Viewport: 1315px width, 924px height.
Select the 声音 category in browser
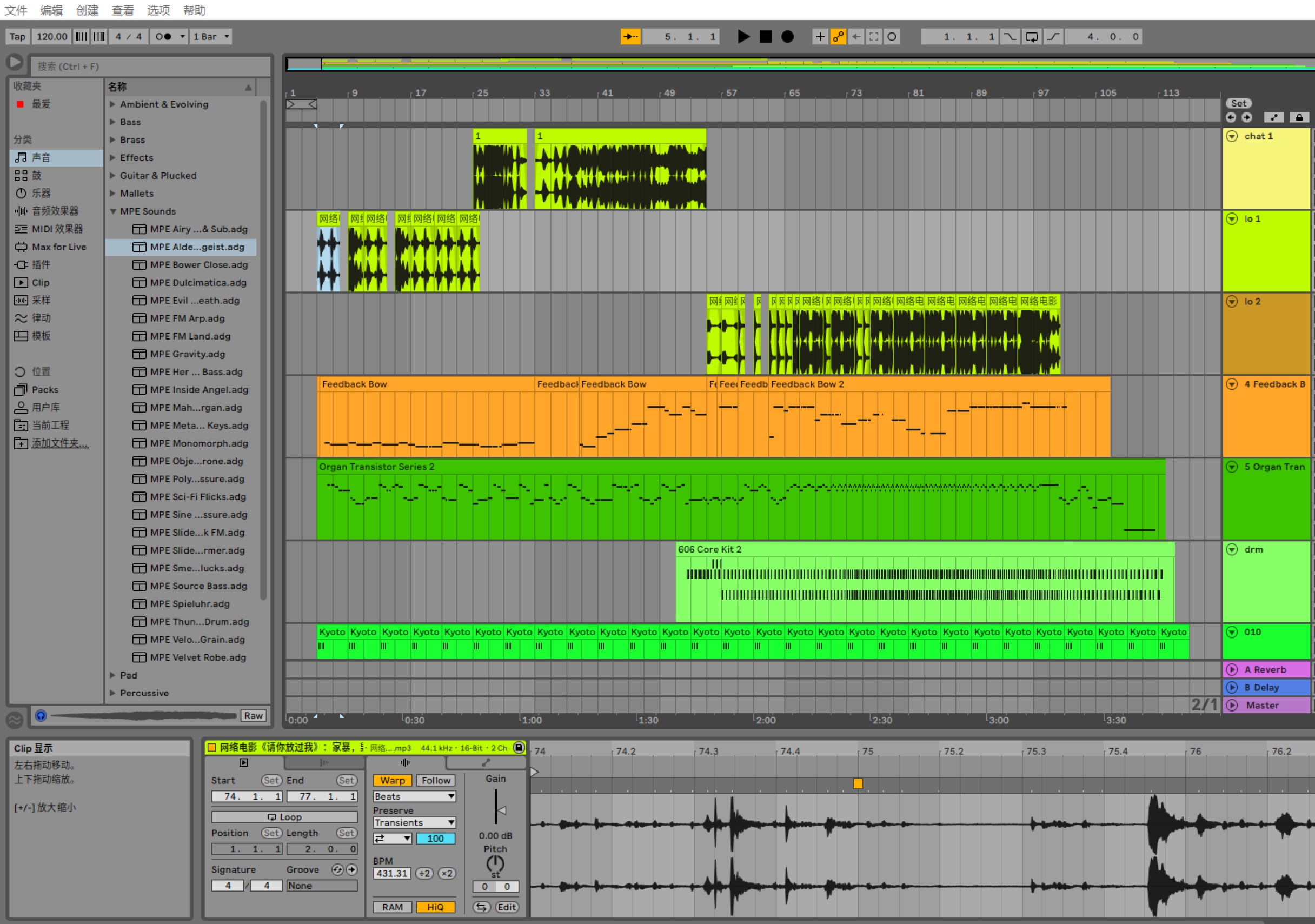coord(56,157)
